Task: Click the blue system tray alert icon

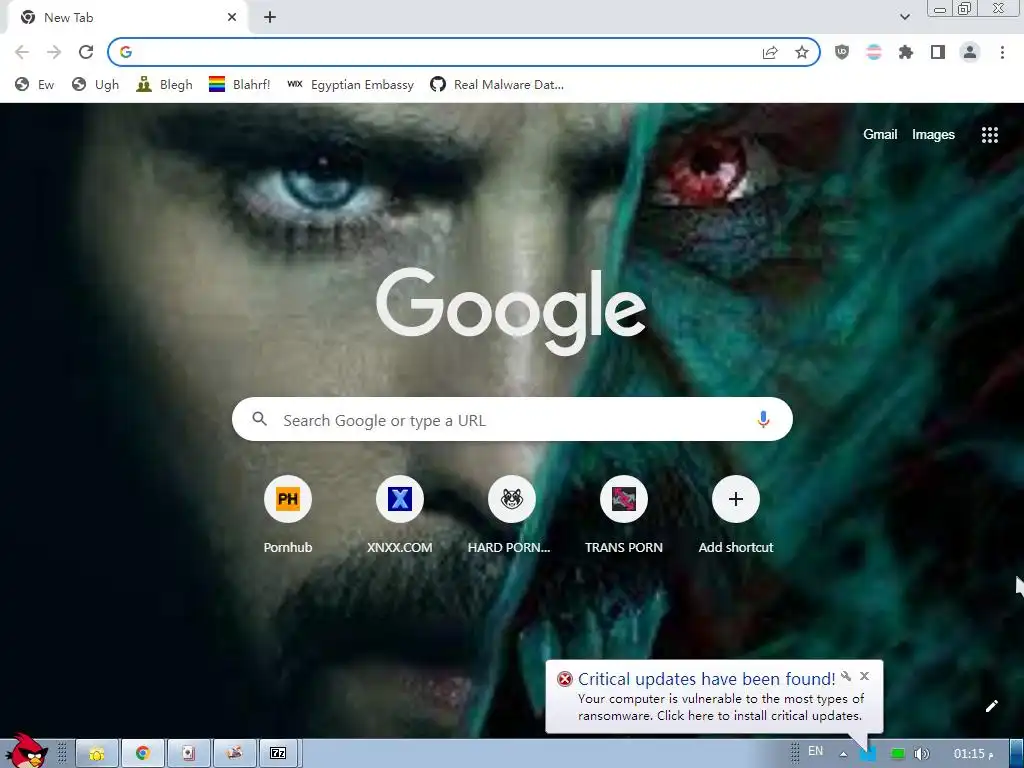Action: [867, 754]
